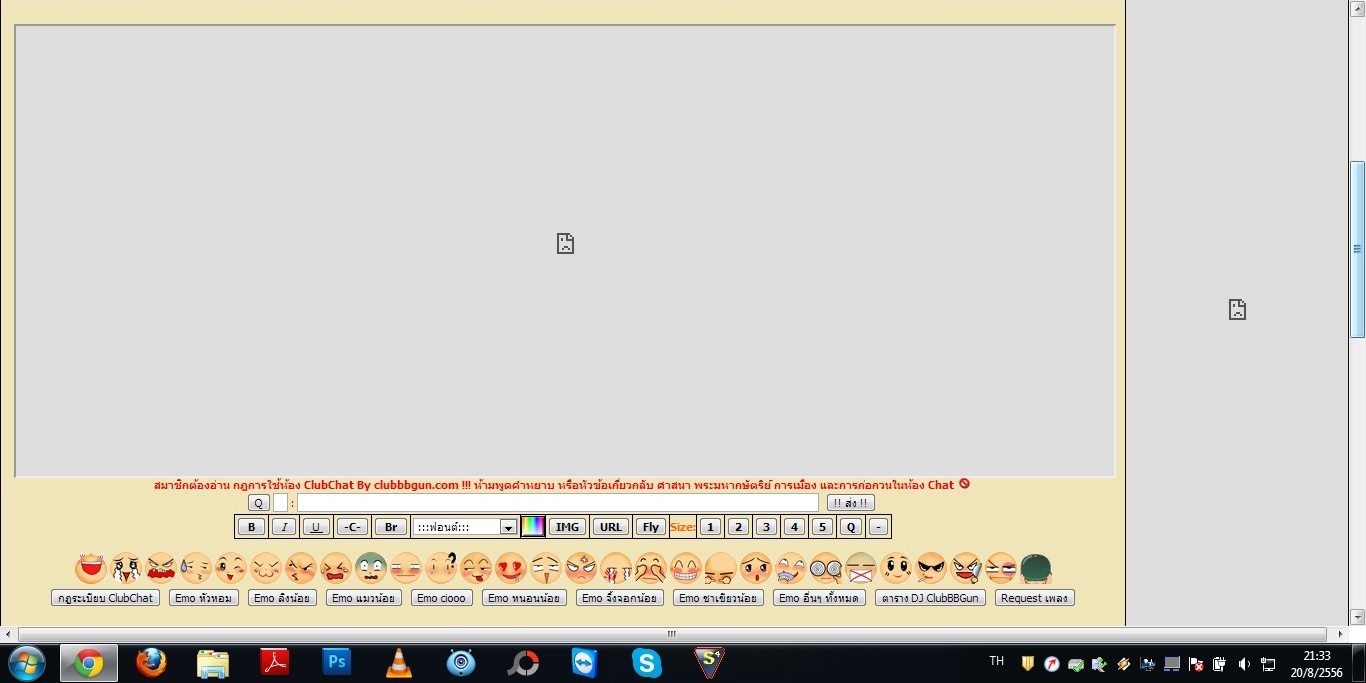Insert the sweat-drop emoticon
Screen dimensions: 1366x683
(196, 568)
